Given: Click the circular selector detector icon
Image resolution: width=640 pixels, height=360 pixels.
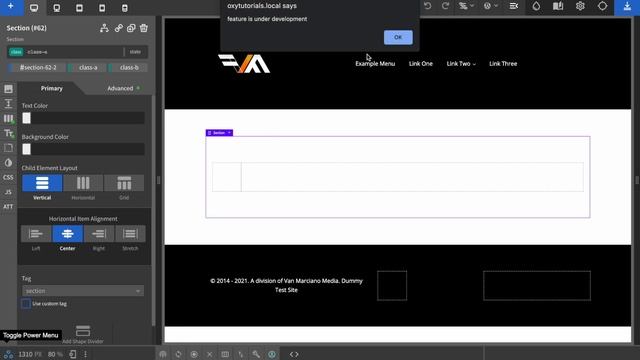Looking at the screenshot, I should point(602,6).
